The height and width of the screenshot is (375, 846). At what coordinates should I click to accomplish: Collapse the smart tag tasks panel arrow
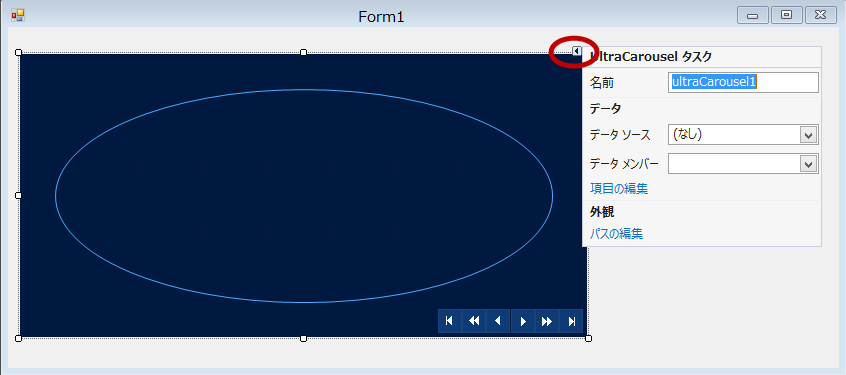point(577,51)
